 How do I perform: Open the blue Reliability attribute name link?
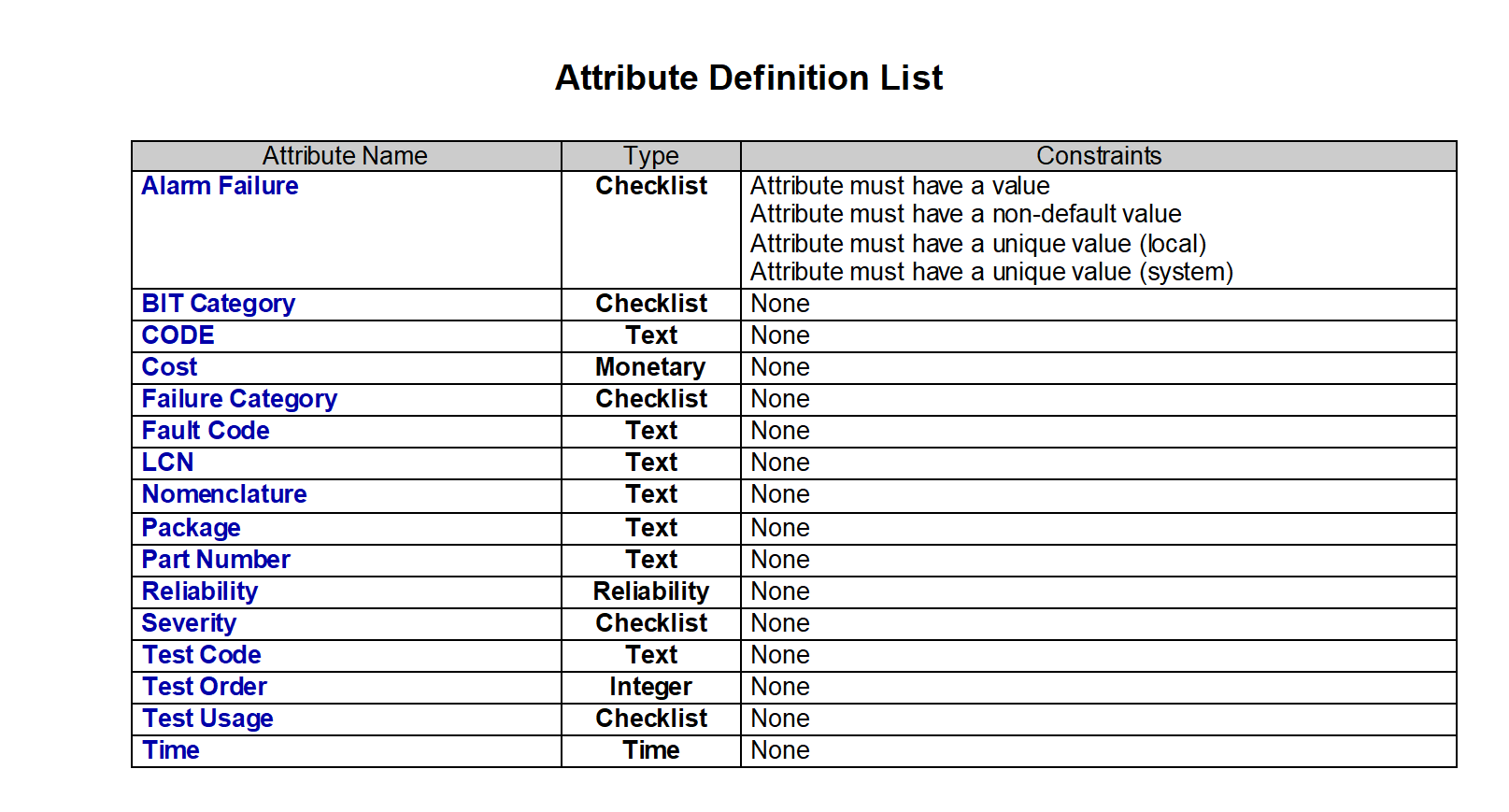199,591
